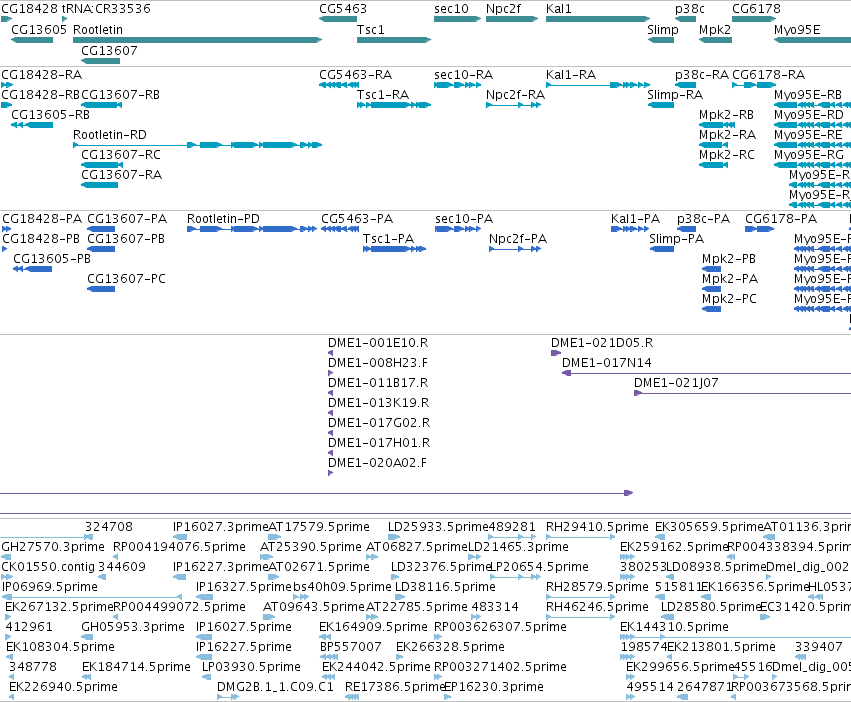This screenshot has width=851, height=702.
Task: Select EST DMG2B.1_1.C09.C1
Action: tap(228, 697)
